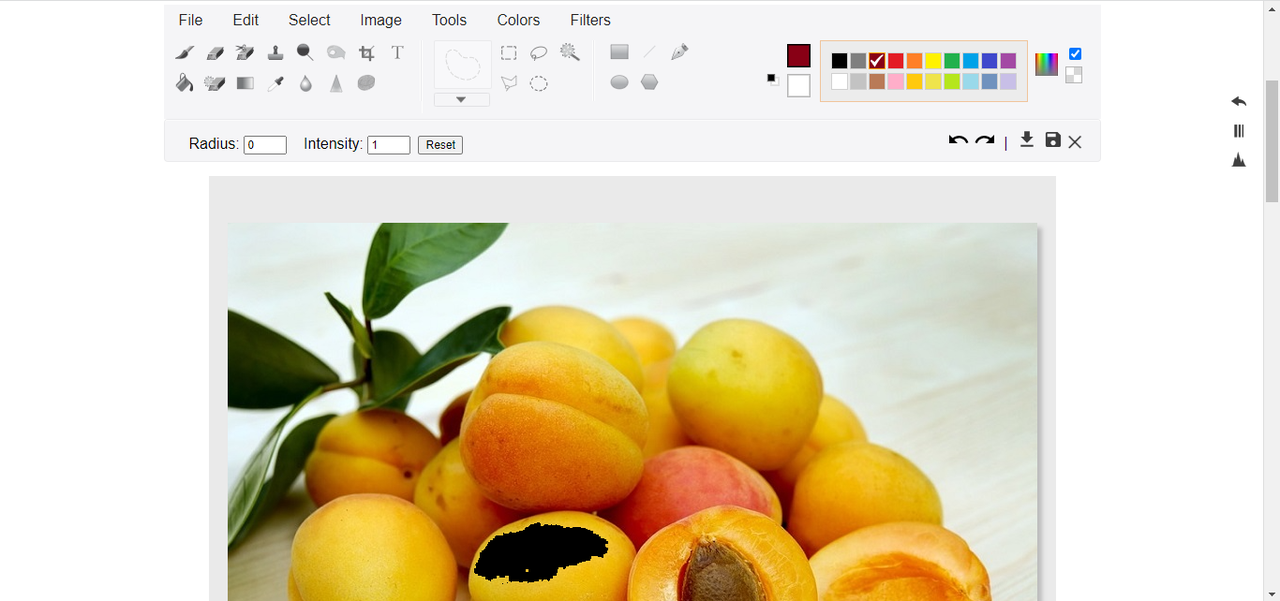Select the pen nib tool
Screen dimensions: 1280x601
click(x=680, y=52)
